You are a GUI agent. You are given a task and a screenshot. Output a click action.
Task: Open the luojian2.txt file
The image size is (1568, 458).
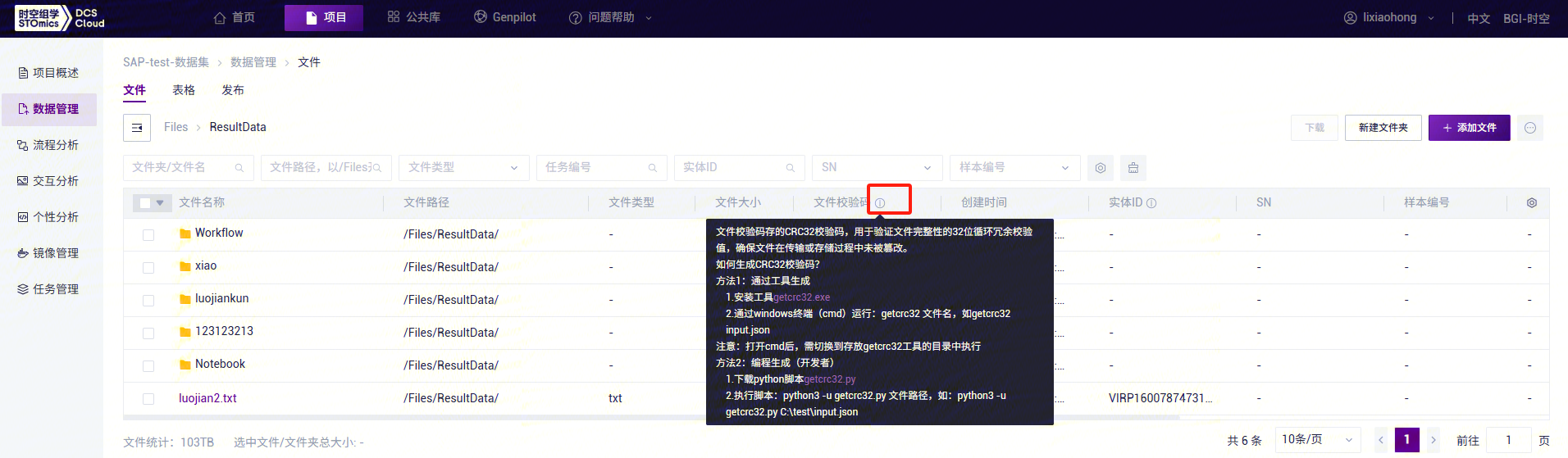pos(207,398)
